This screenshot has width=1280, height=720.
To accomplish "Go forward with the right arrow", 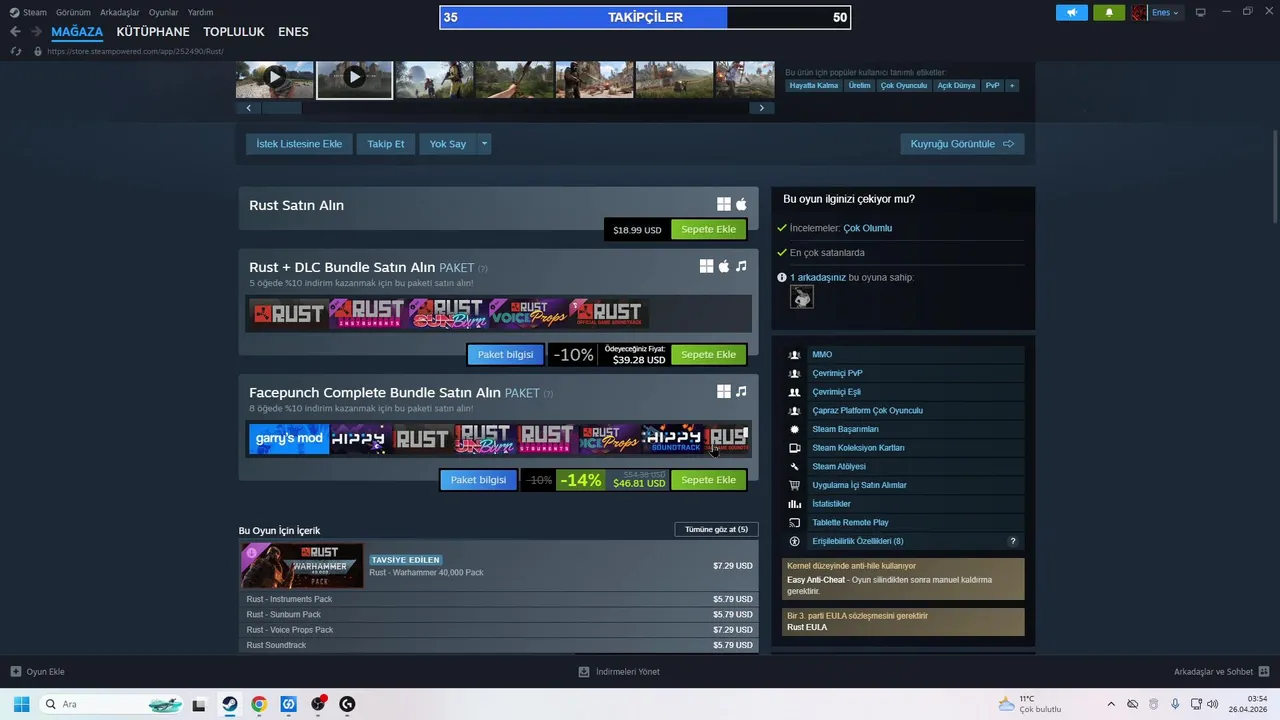I will tap(36, 32).
